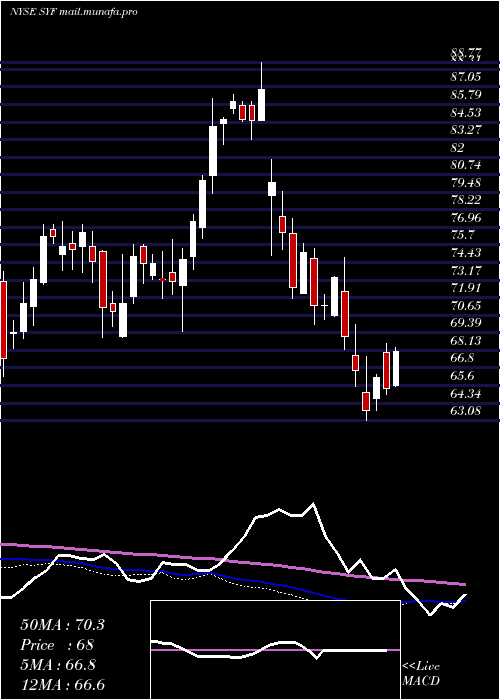Click the 70.65 price axis label
Viewport: 500px width, 700px height.
tap(466, 306)
